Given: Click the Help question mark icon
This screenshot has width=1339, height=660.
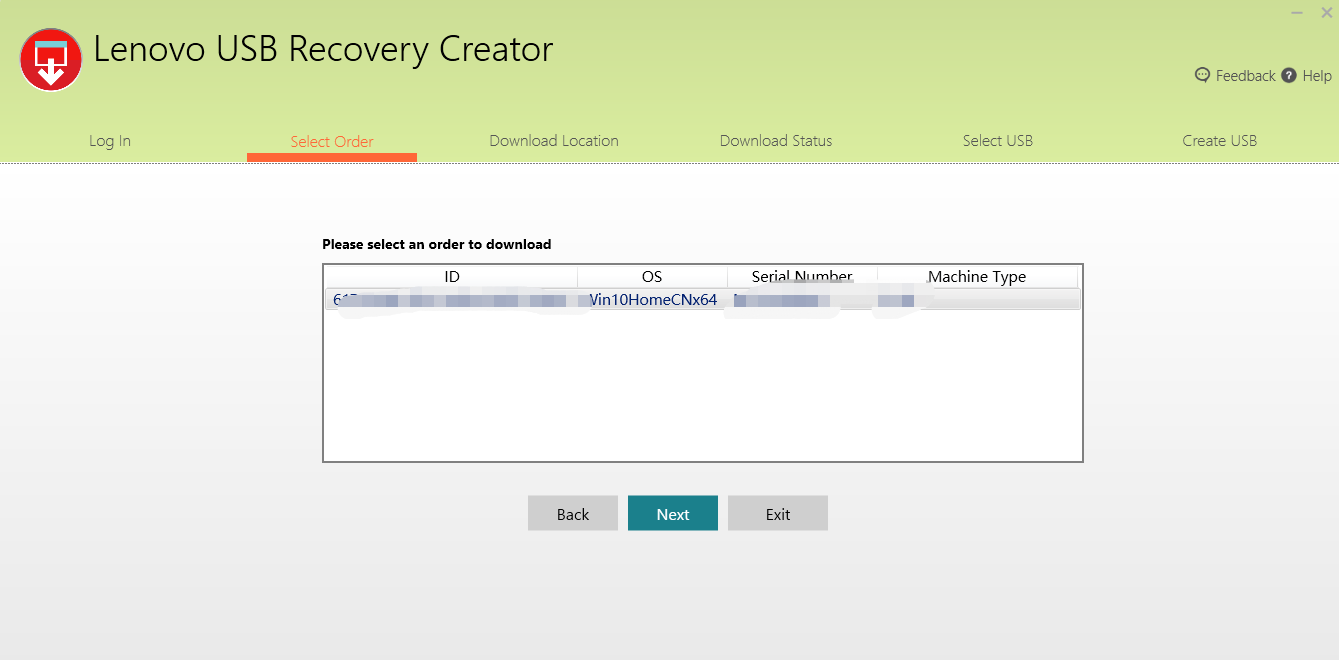Looking at the screenshot, I should tap(1289, 75).
